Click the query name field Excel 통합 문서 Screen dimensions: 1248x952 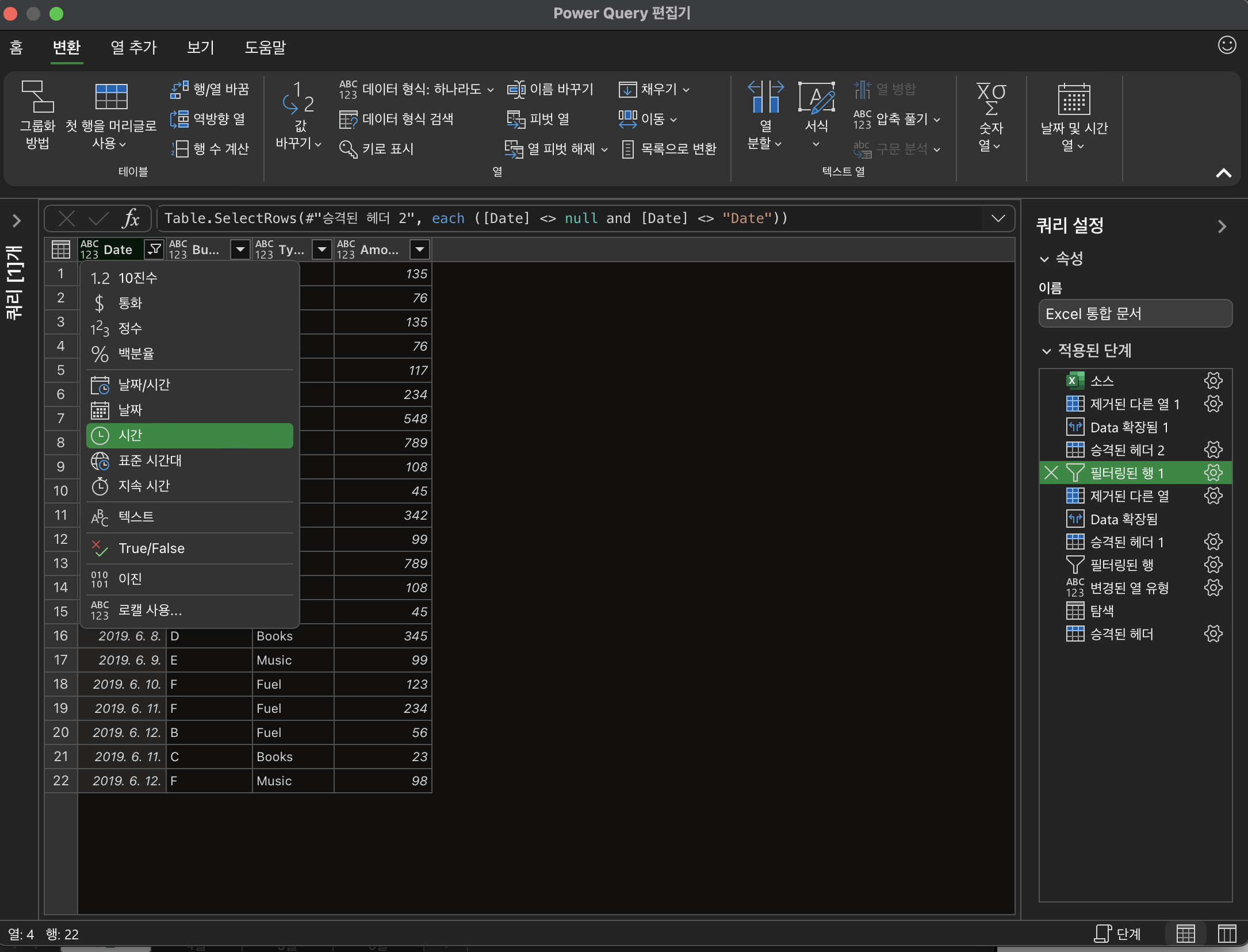(x=1135, y=314)
